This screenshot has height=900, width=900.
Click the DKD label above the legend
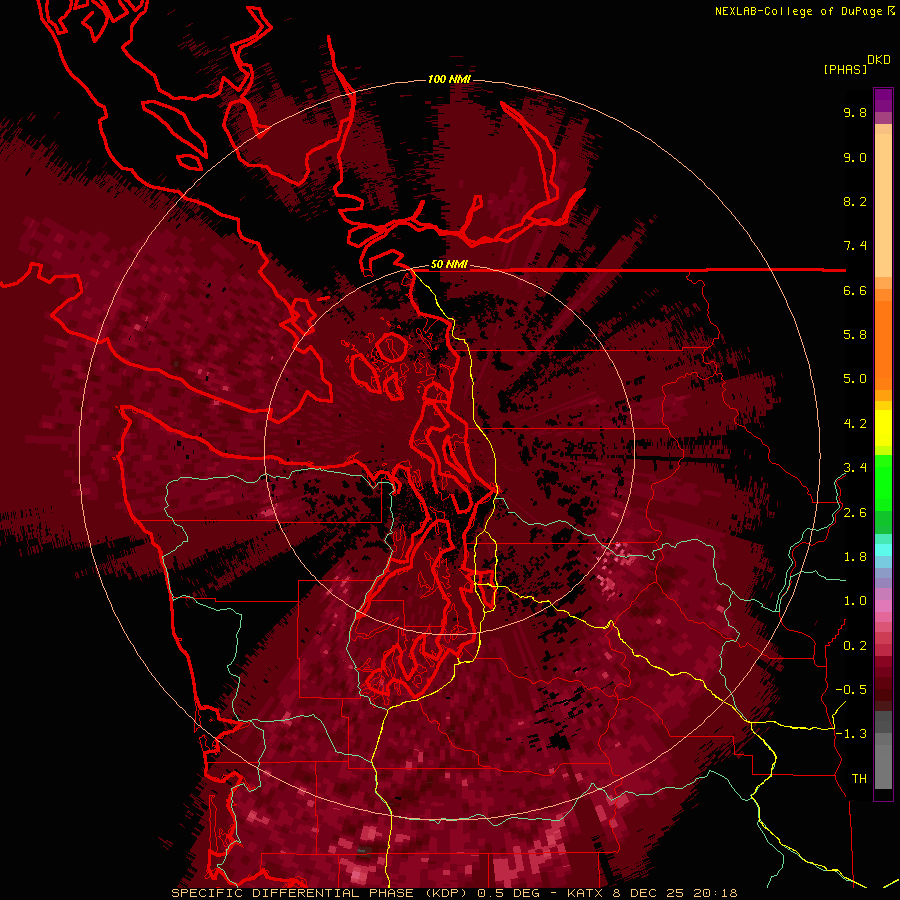pyautogui.click(x=879, y=59)
